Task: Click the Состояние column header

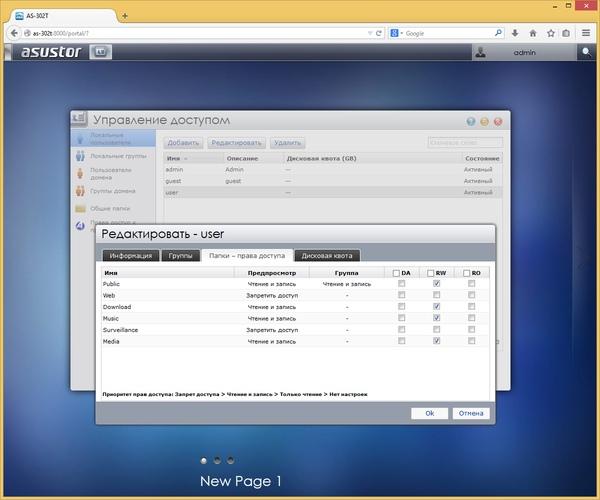Action: click(482, 158)
